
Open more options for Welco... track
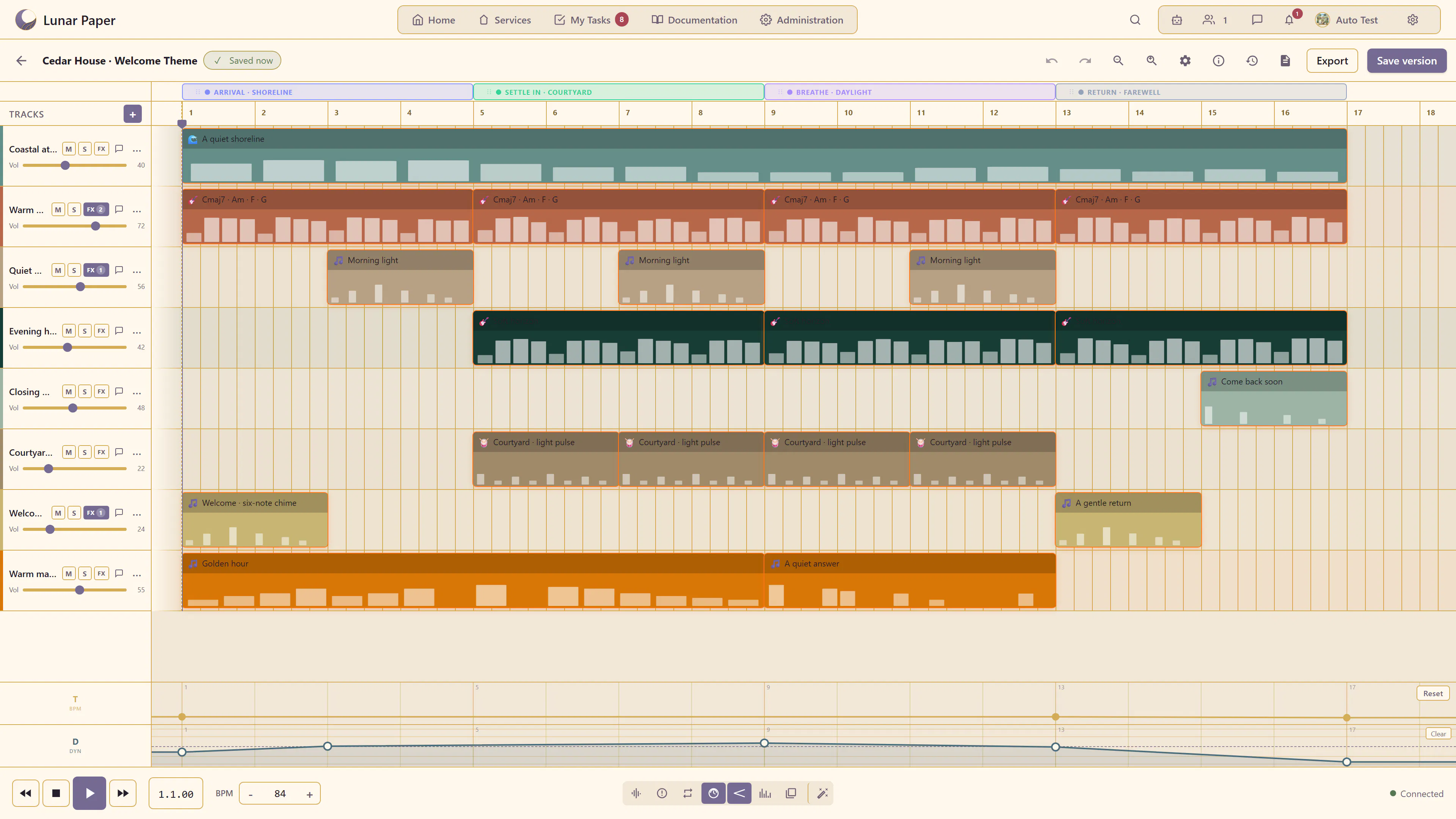coord(137,513)
